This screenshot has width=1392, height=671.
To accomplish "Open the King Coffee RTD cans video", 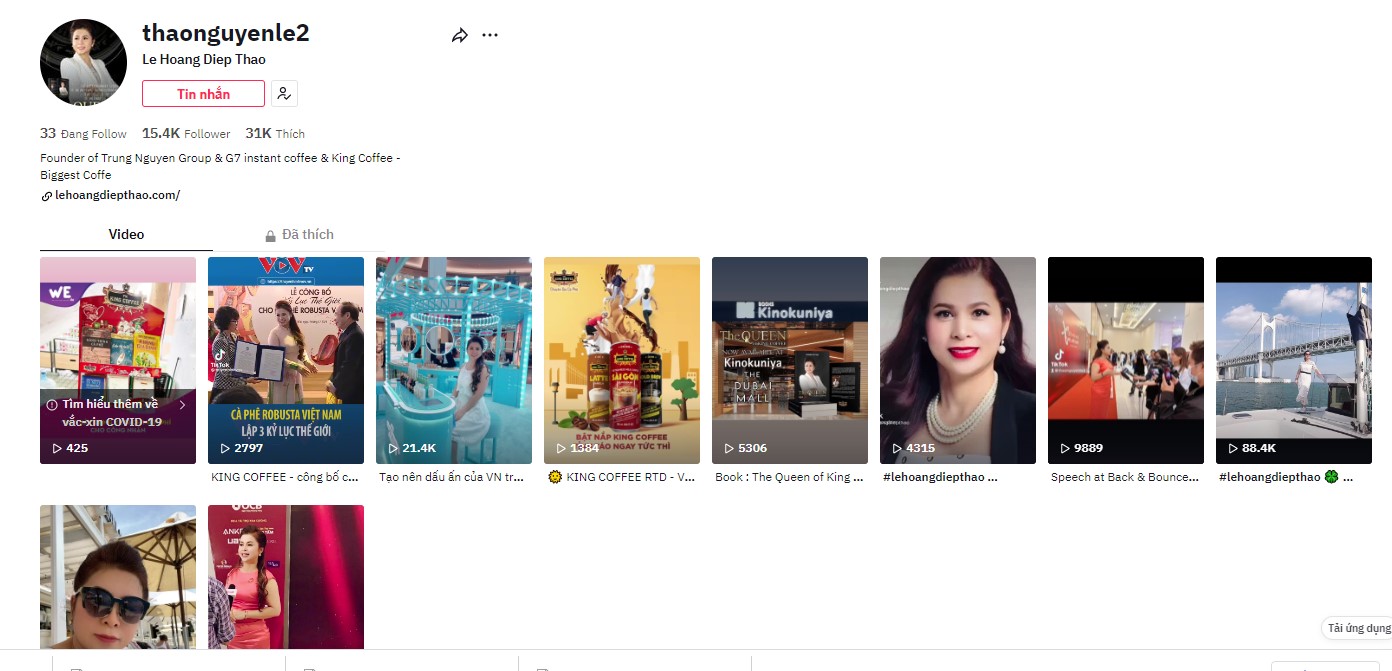I will pos(621,360).
